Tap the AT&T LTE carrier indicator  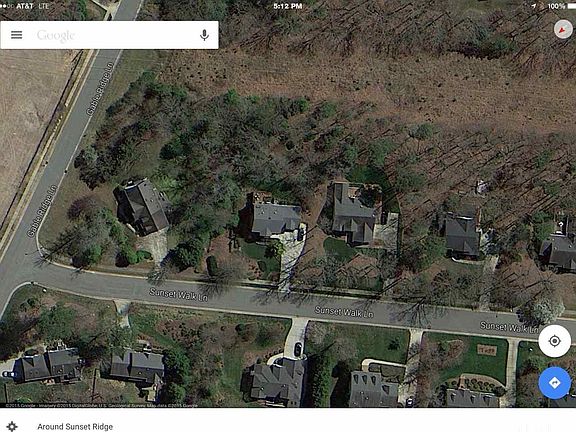click(x=32, y=6)
